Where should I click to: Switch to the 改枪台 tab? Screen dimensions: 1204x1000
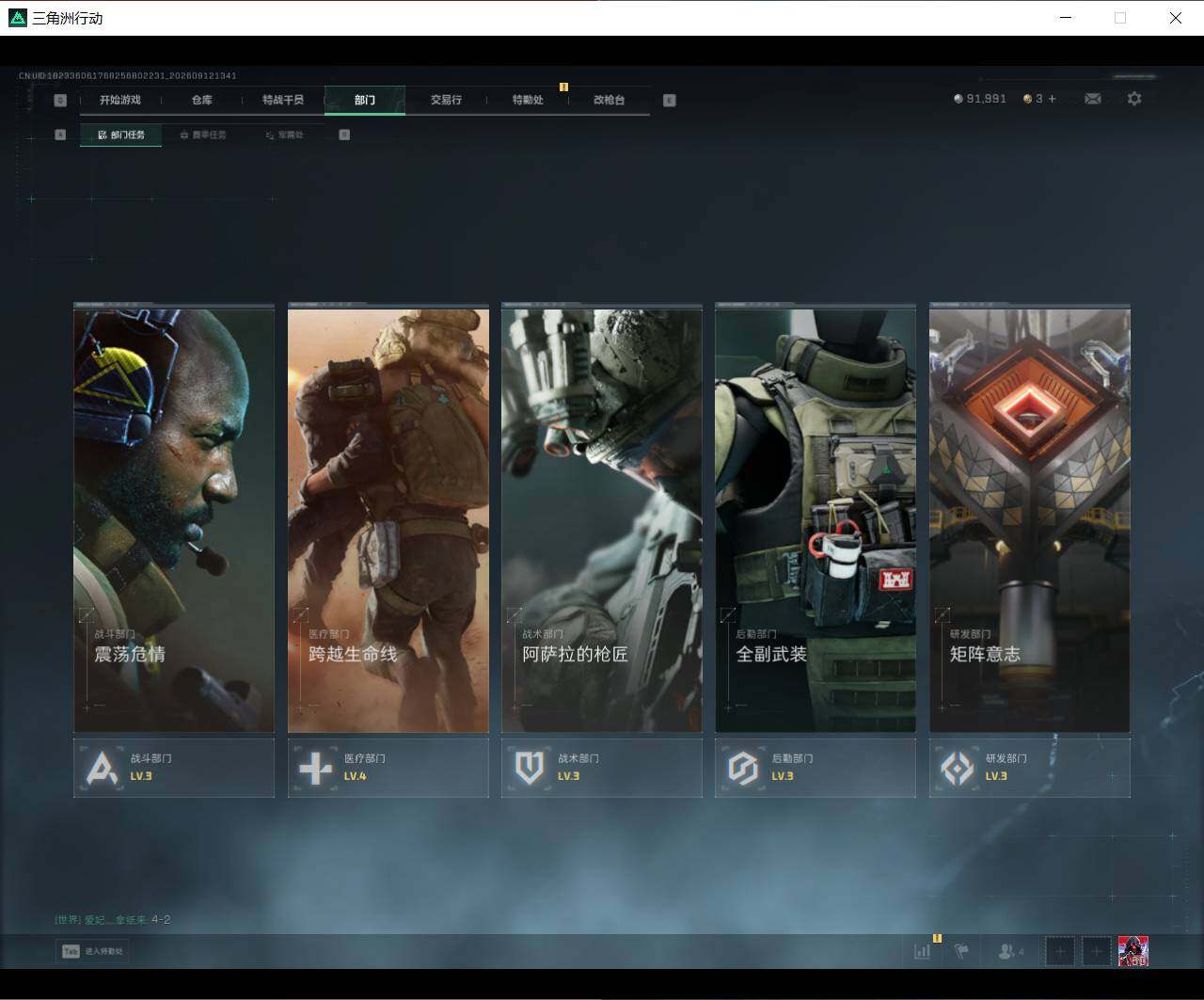click(x=610, y=100)
